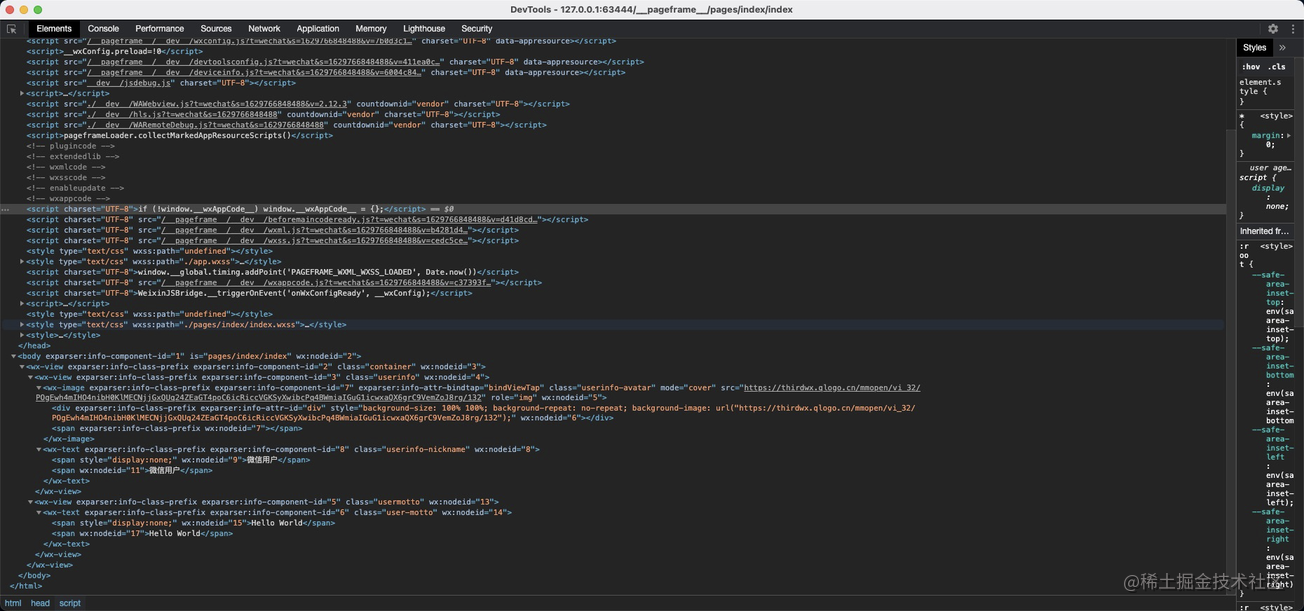Screen dimensions: 1304x611
Task: Select the wxappcode comment line
Action: pos(68,198)
